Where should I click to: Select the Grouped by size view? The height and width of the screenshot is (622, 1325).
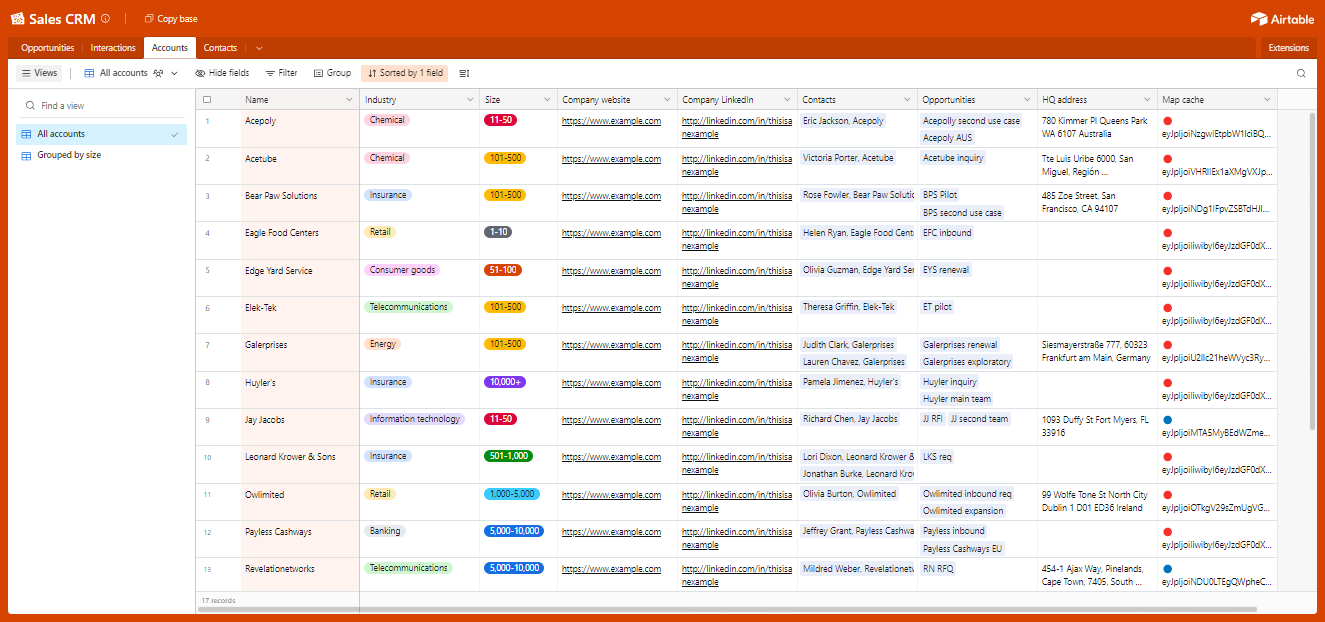(101, 155)
